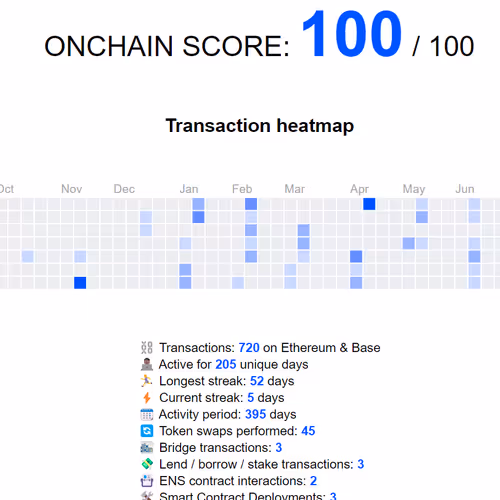The height and width of the screenshot is (500, 500).
Task: Click the '3' value after Bridge transactions
Action: click(279, 448)
